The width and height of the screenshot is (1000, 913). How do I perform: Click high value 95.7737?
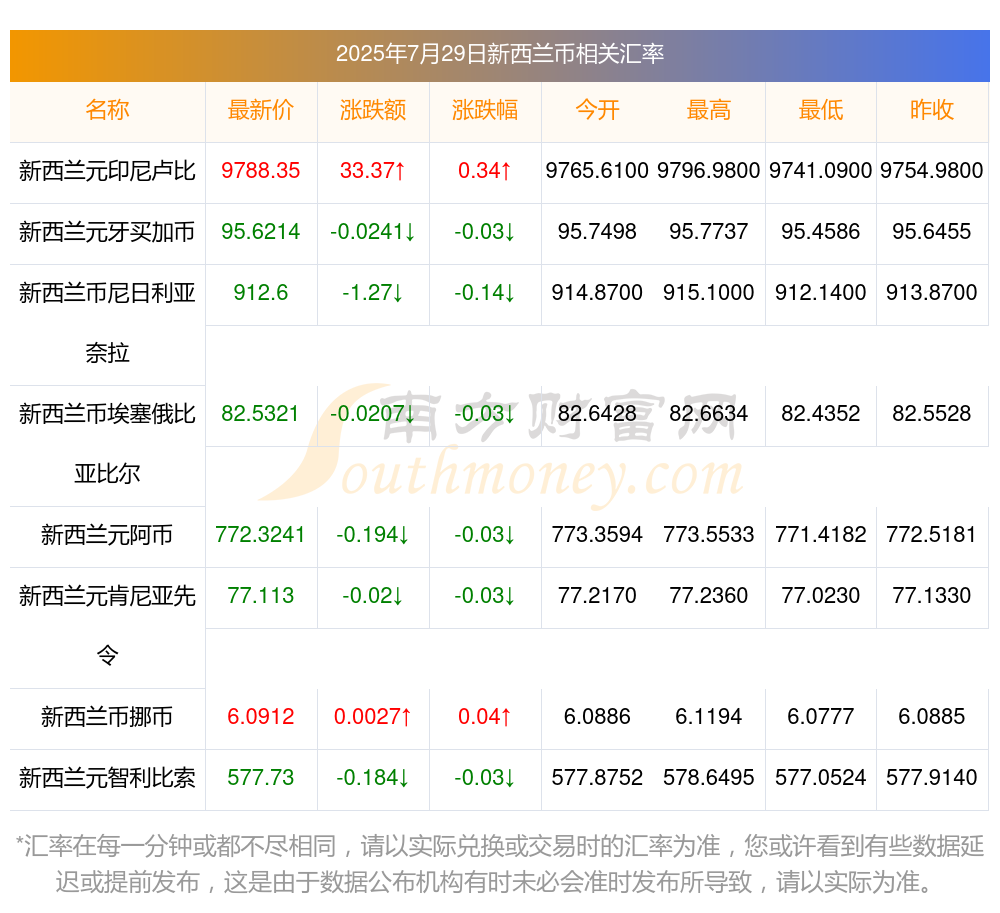pyautogui.click(x=709, y=231)
